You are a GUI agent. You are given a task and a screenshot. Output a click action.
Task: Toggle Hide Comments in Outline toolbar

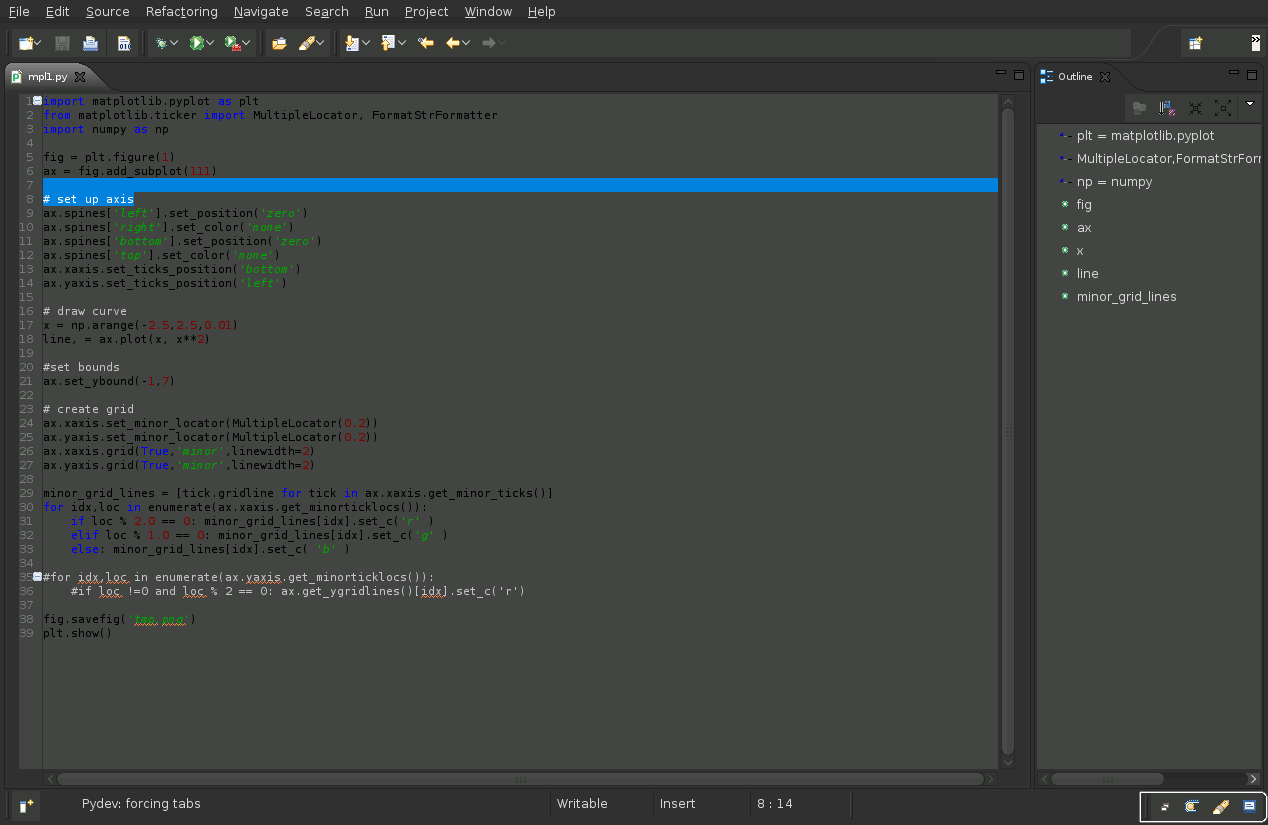[x=1139, y=107]
